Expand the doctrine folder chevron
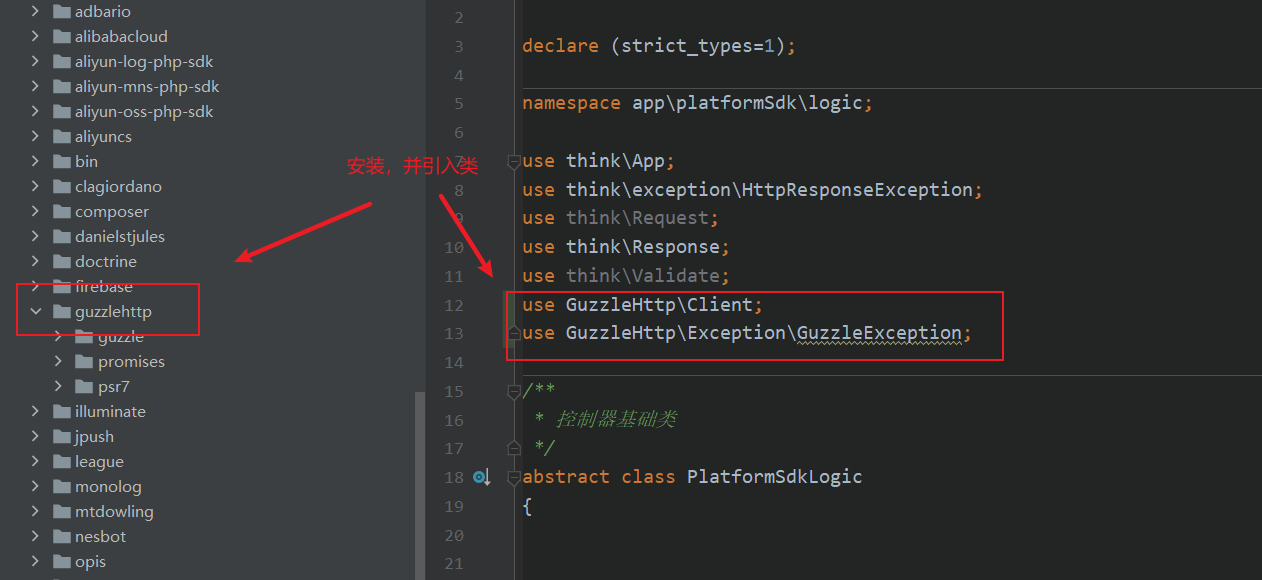1262x580 pixels. tap(36, 261)
